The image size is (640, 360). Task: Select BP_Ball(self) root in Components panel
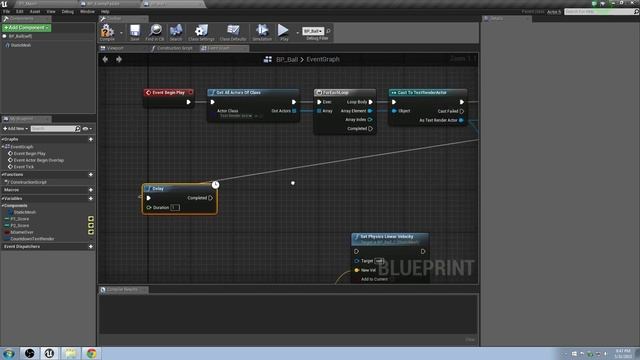pyautogui.click(x=20, y=36)
